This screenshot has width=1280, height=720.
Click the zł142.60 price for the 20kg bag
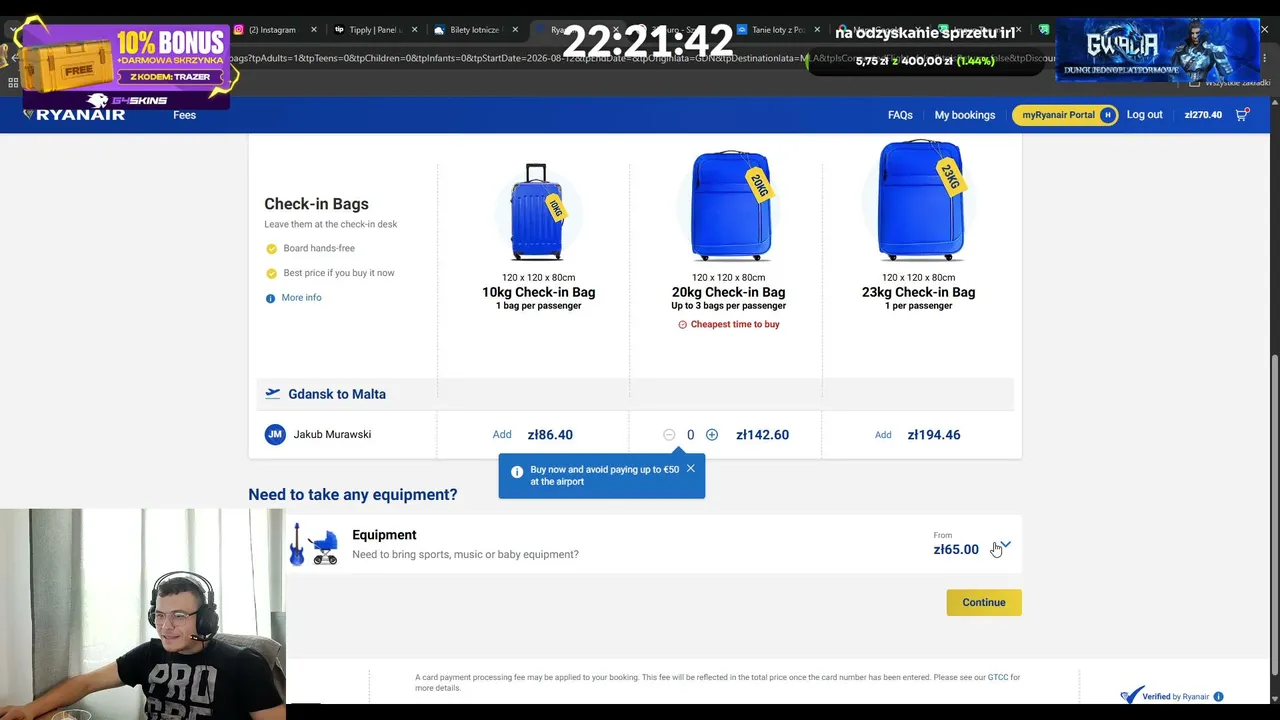762,435
